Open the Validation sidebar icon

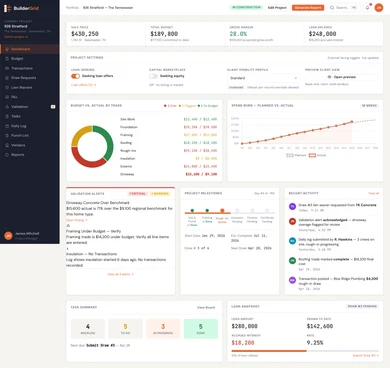pyautogui.click(x=7, y=107)
